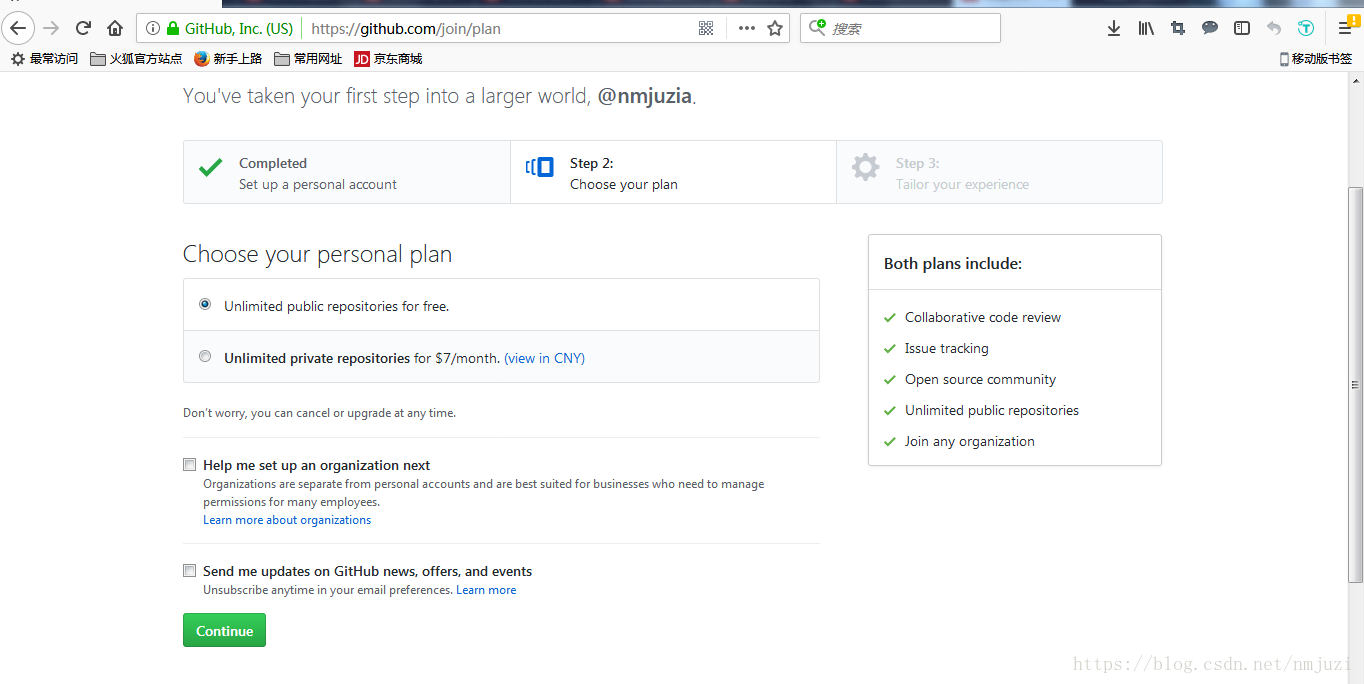The width and height of the screenshot is (1364, 684).
Task: Click the green circular T extension icon
Action: (x=1306, y=28)
